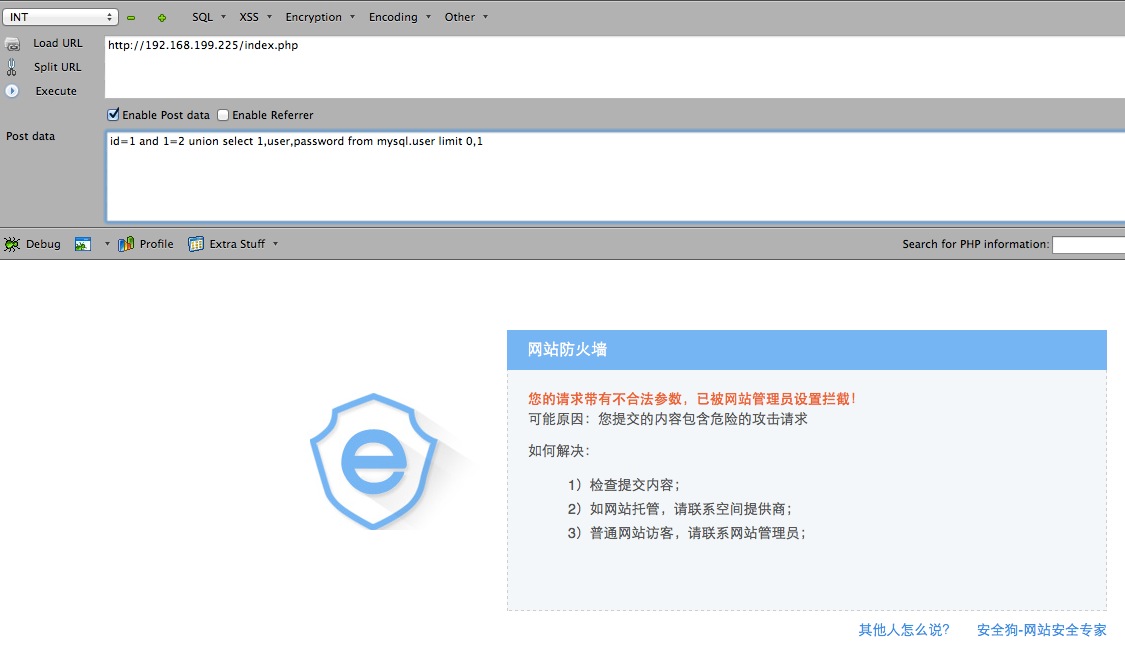
Task: Expand the XSS dropdown menu
Action: pyautogui.click(x=255, y=17)
